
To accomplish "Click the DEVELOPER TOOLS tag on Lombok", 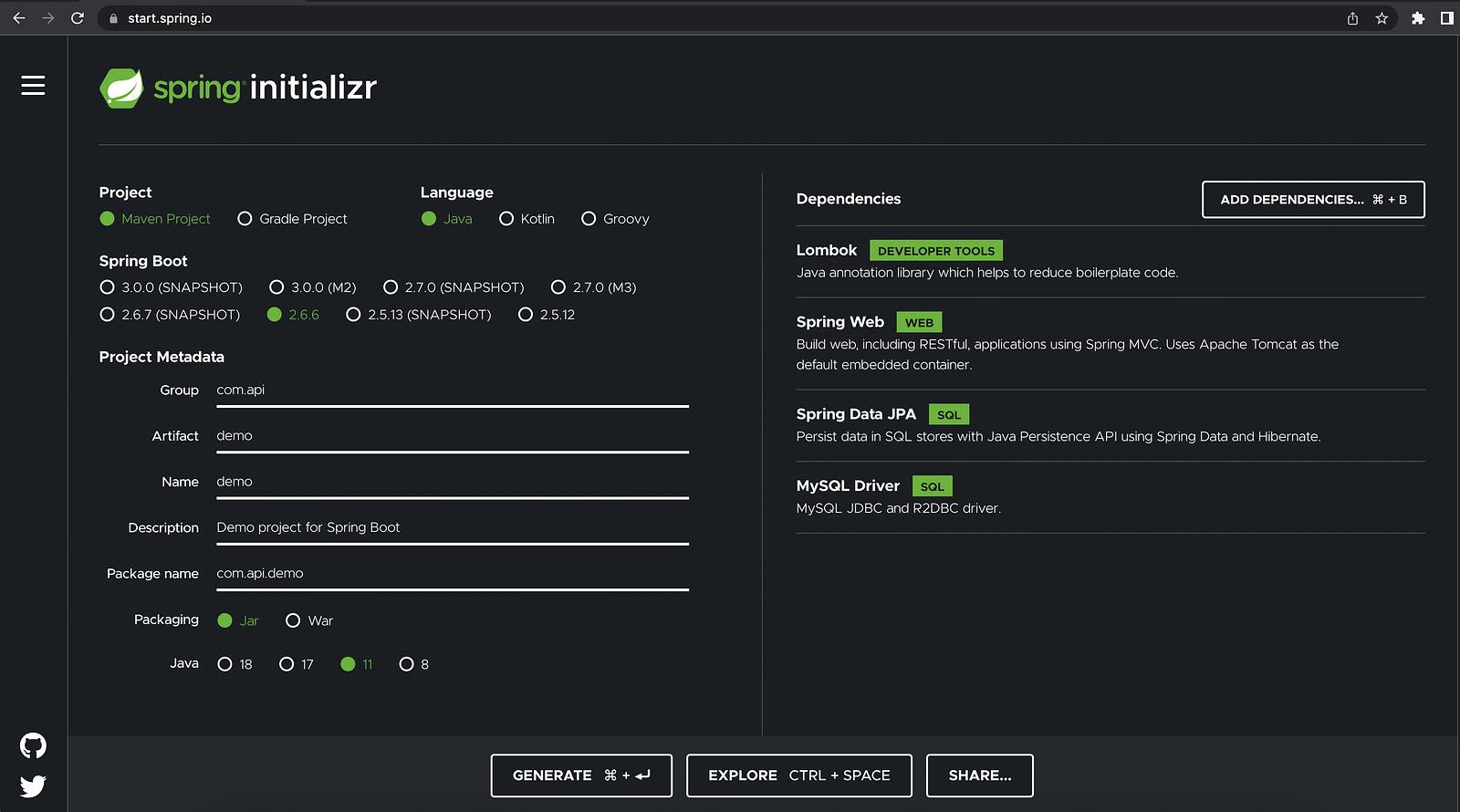I will [x=936, y=251].
